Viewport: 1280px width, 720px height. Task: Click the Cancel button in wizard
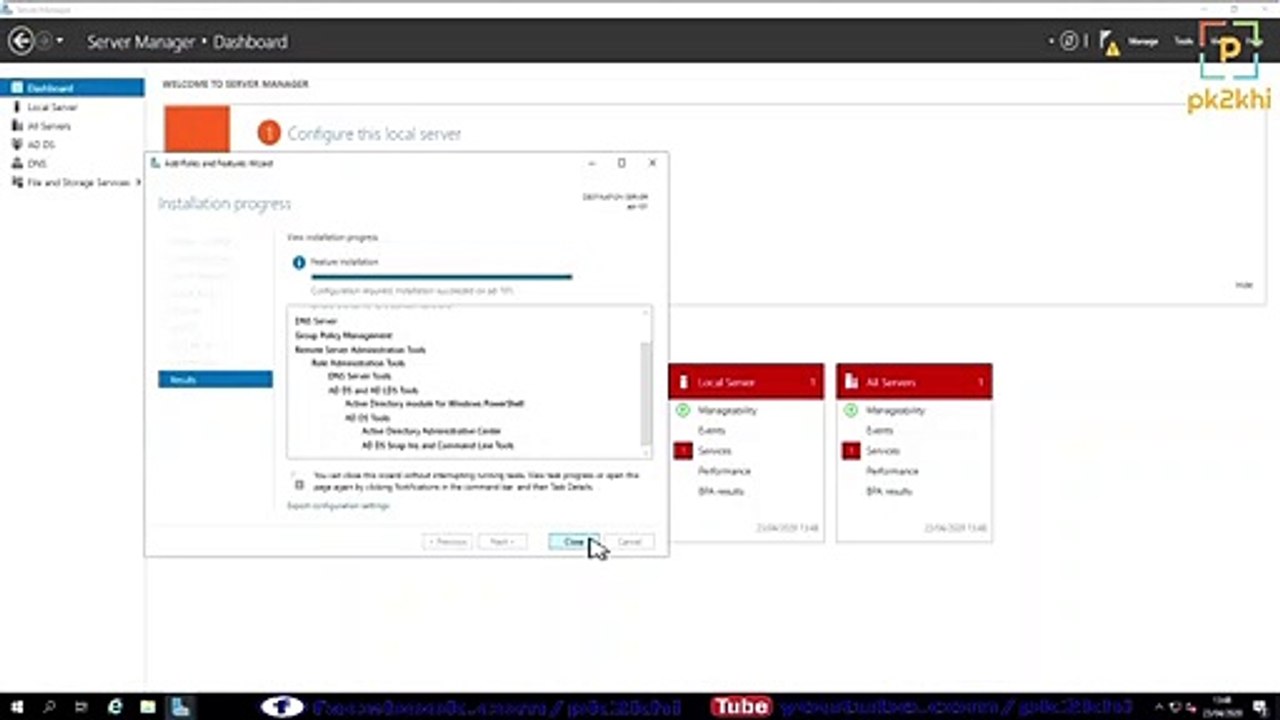point(629,542)
